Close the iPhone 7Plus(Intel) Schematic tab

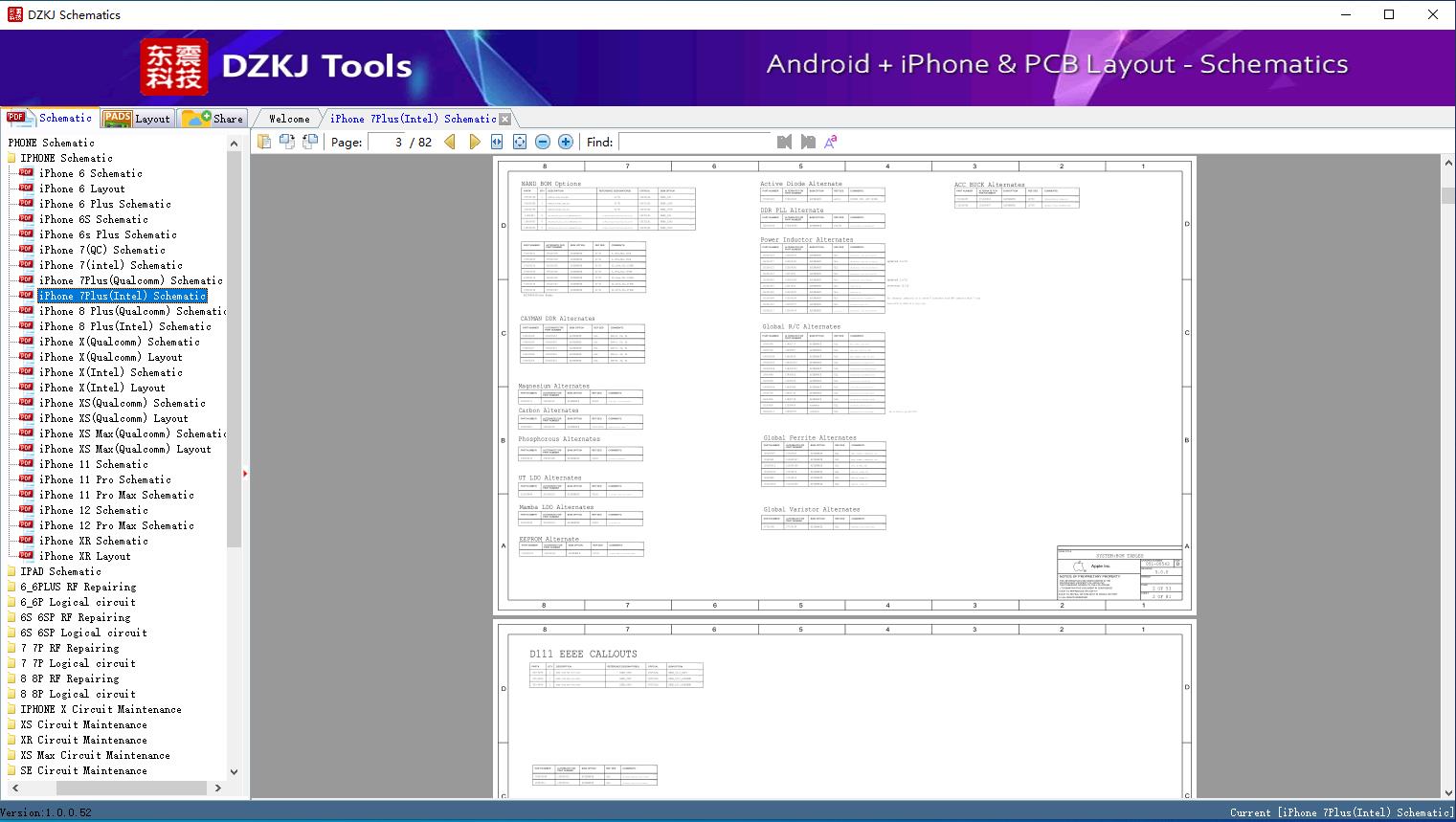[x=504, y=119]
